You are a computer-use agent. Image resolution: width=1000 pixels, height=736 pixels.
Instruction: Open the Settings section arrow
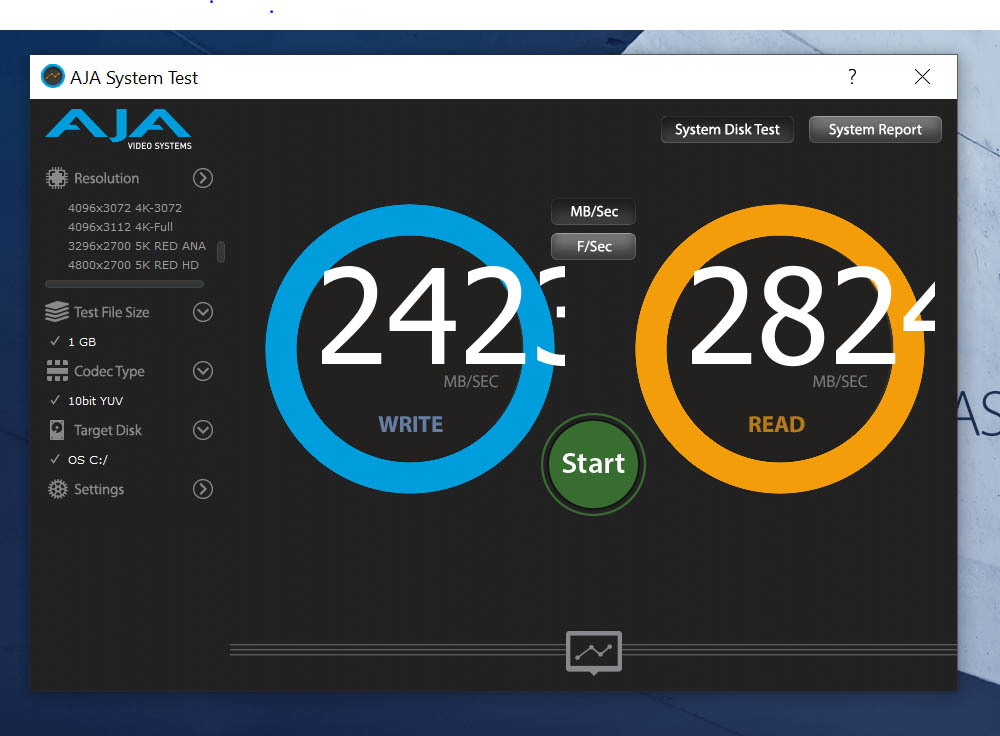(x=203, y=489)
